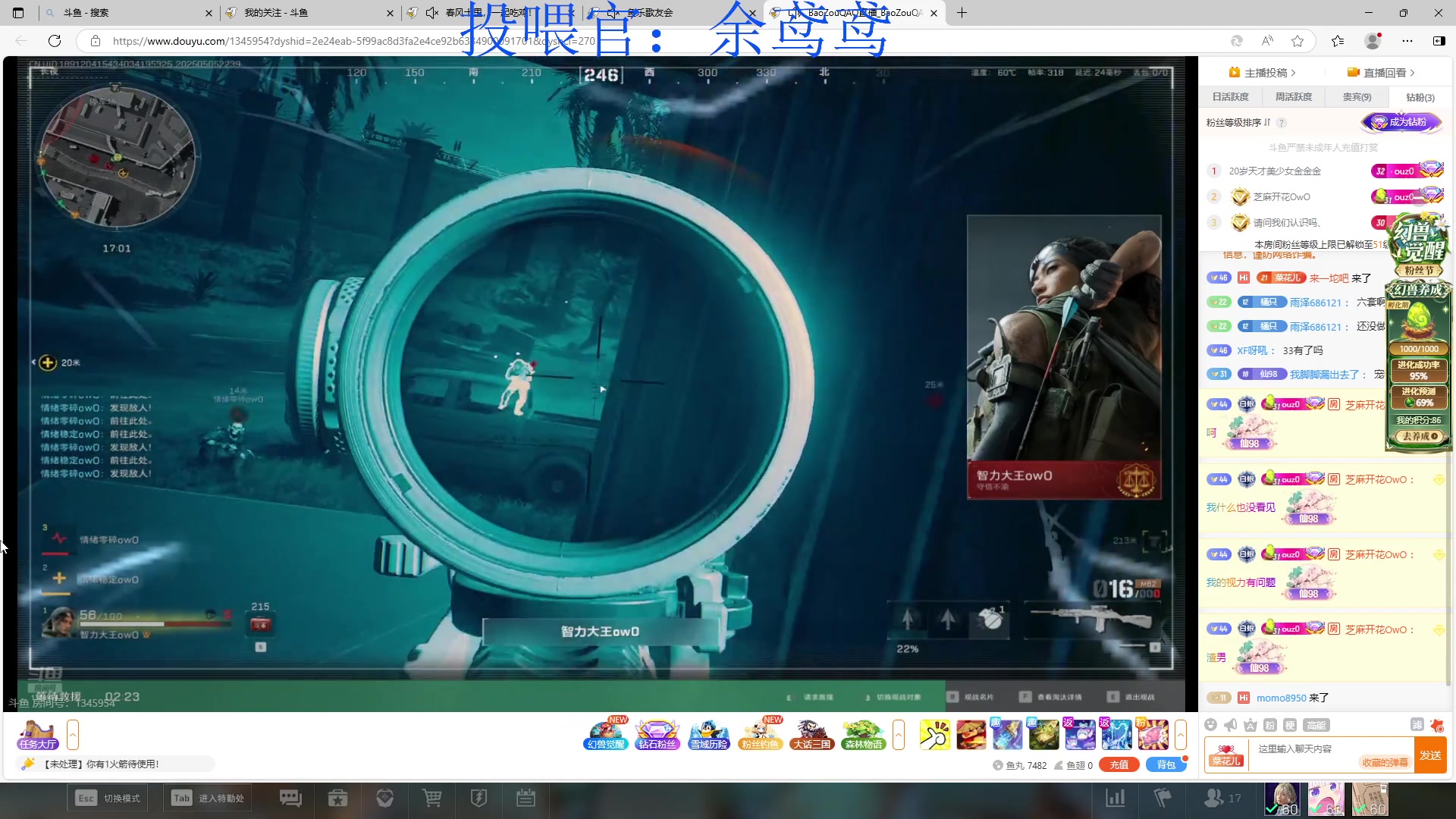Open the 钻石粉丝 activity icon
This screenshot has width=1456, height=819.
tap(657, 735)
